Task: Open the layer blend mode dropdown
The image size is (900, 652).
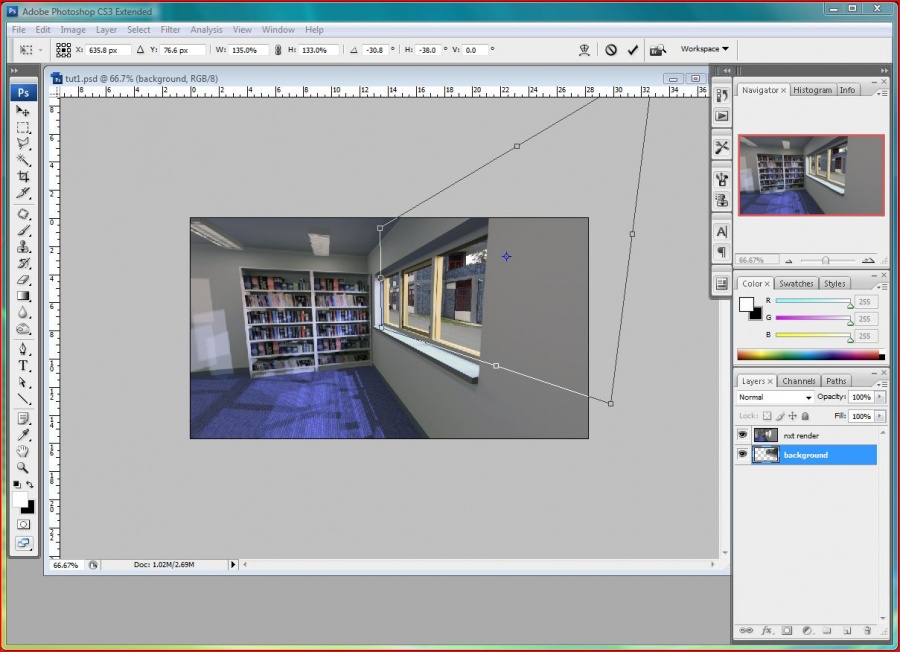Action: click(774, 397)
